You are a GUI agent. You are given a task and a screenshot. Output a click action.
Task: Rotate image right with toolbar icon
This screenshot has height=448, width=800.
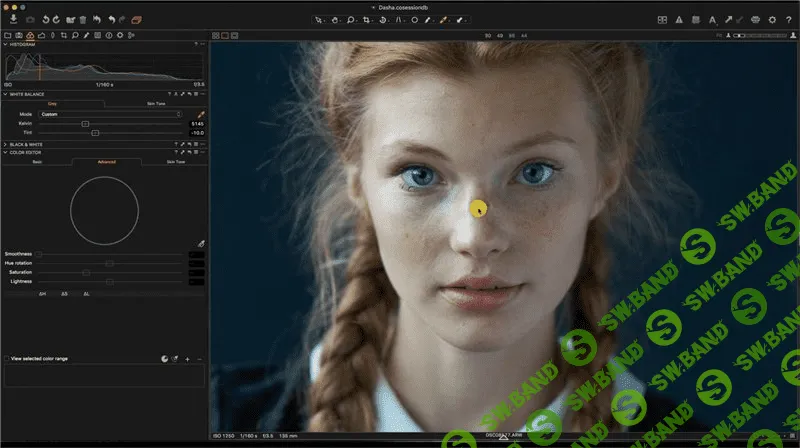pyautogui.click(x=56, y=19)
